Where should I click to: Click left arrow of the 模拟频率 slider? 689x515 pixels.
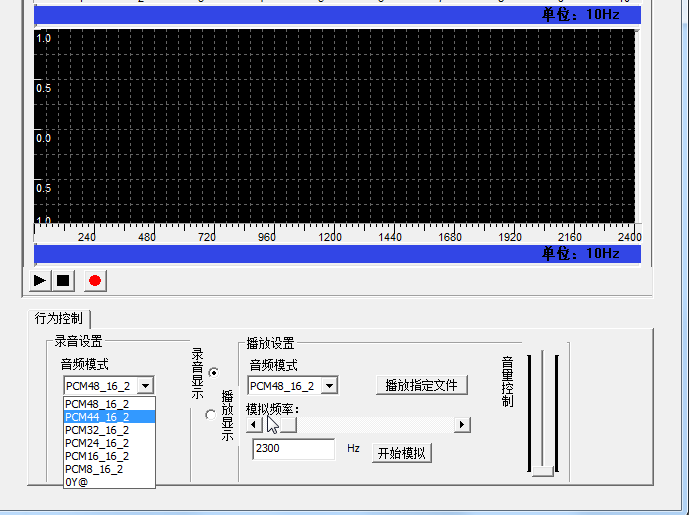[254, 425]
